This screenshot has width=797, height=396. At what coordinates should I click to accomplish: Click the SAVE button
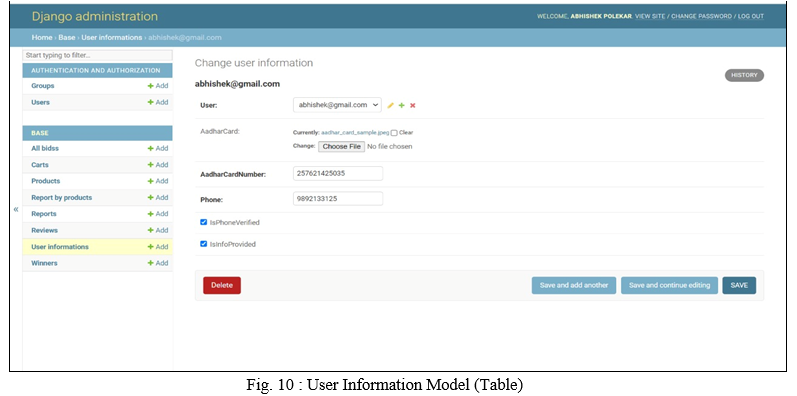click(x=739, y=285)
